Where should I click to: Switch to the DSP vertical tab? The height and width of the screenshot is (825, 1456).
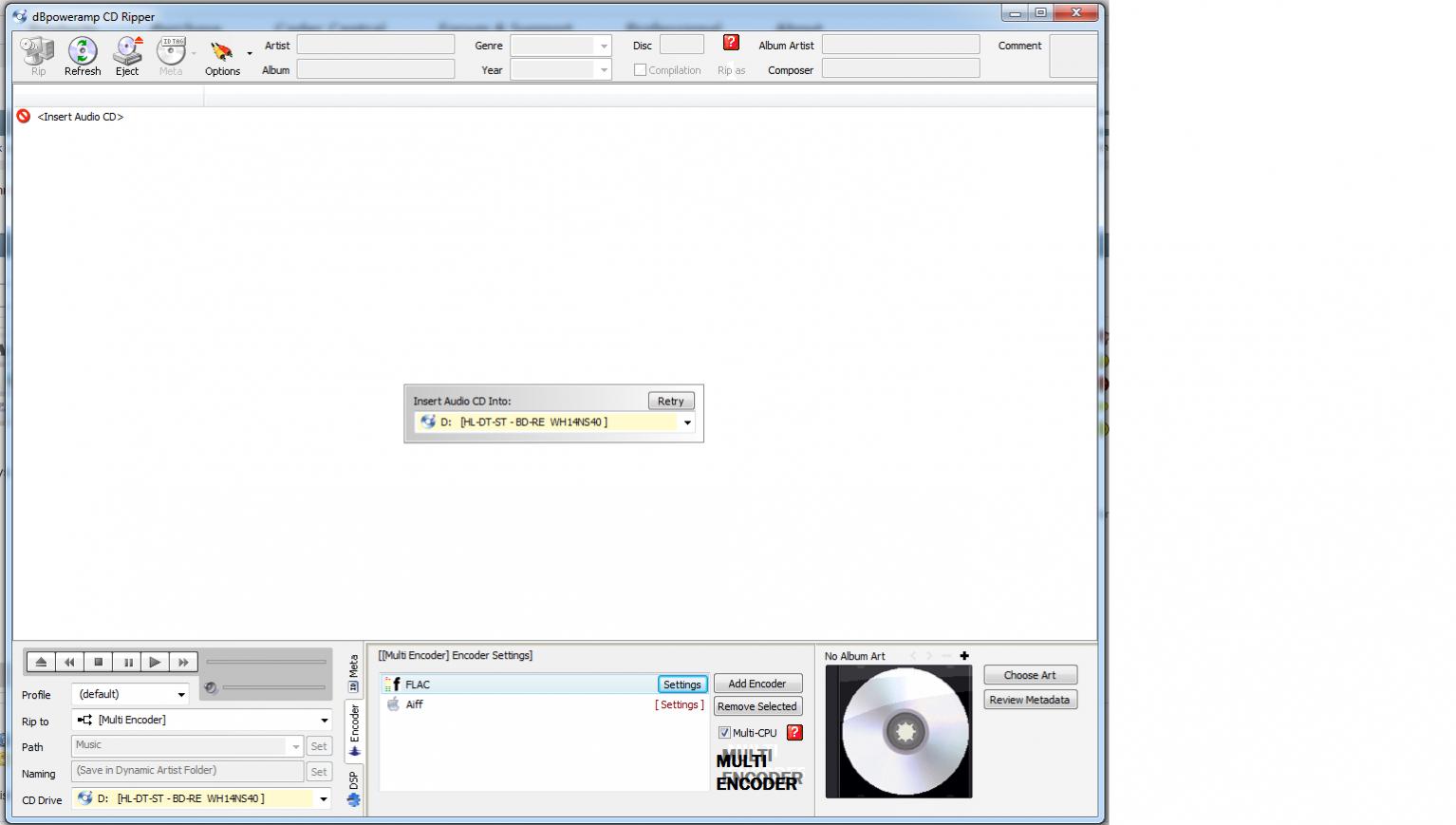[354, 787]
